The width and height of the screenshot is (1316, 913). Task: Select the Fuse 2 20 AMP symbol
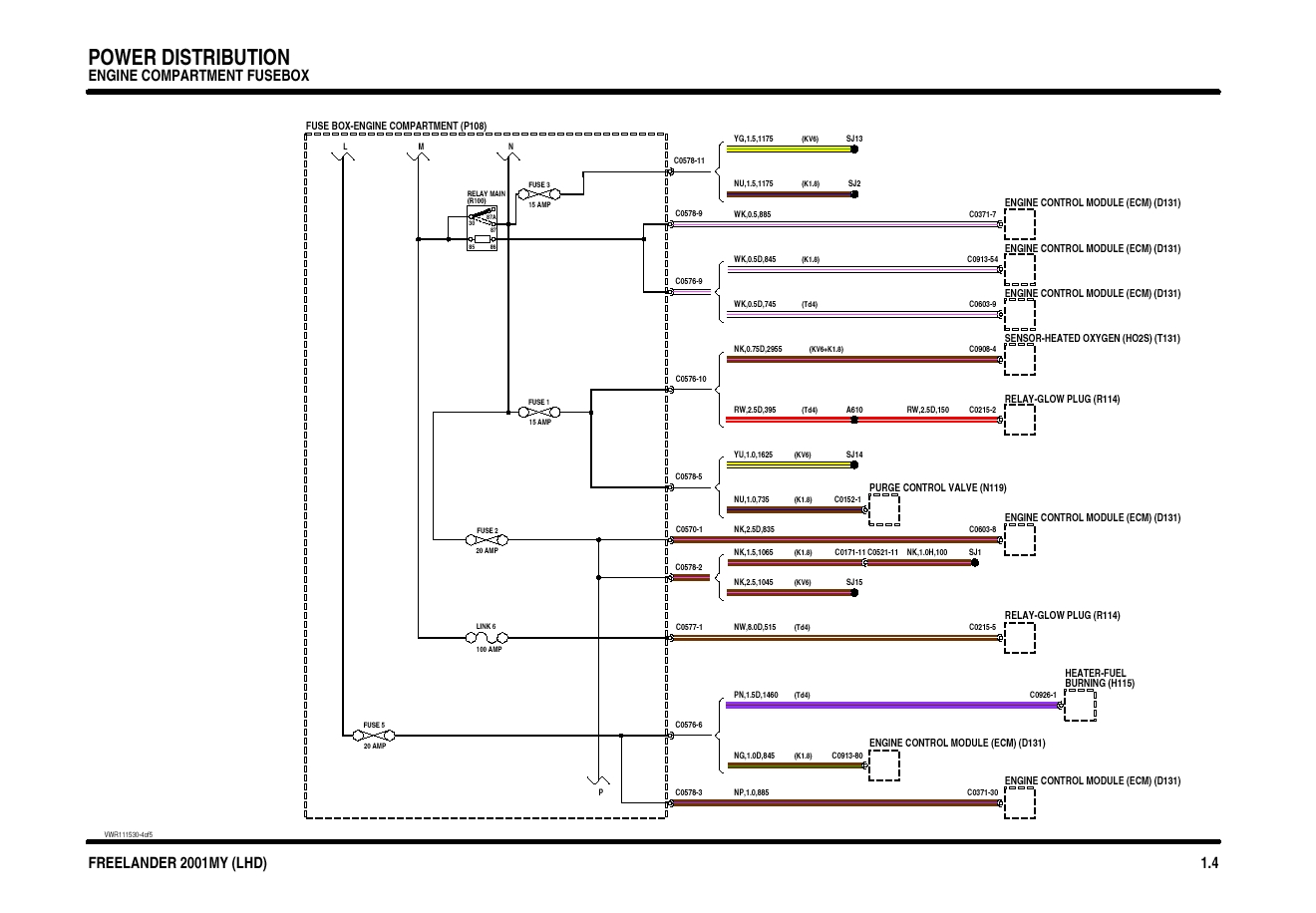tap(487, 540)
